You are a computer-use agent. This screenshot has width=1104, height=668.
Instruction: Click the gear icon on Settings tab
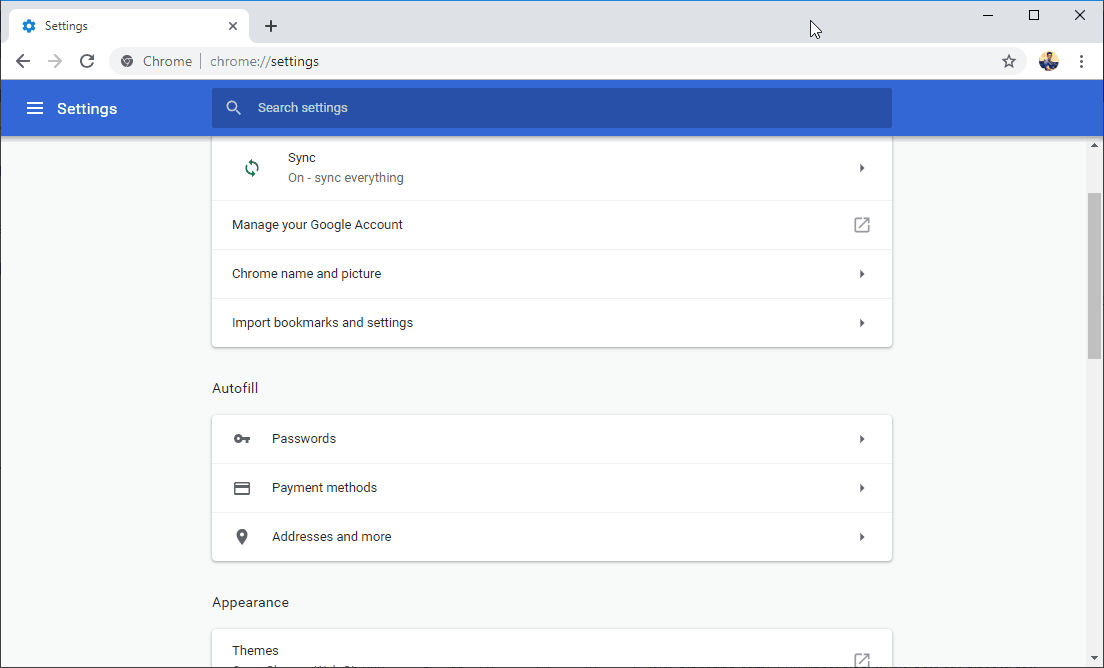coord(29,26)
